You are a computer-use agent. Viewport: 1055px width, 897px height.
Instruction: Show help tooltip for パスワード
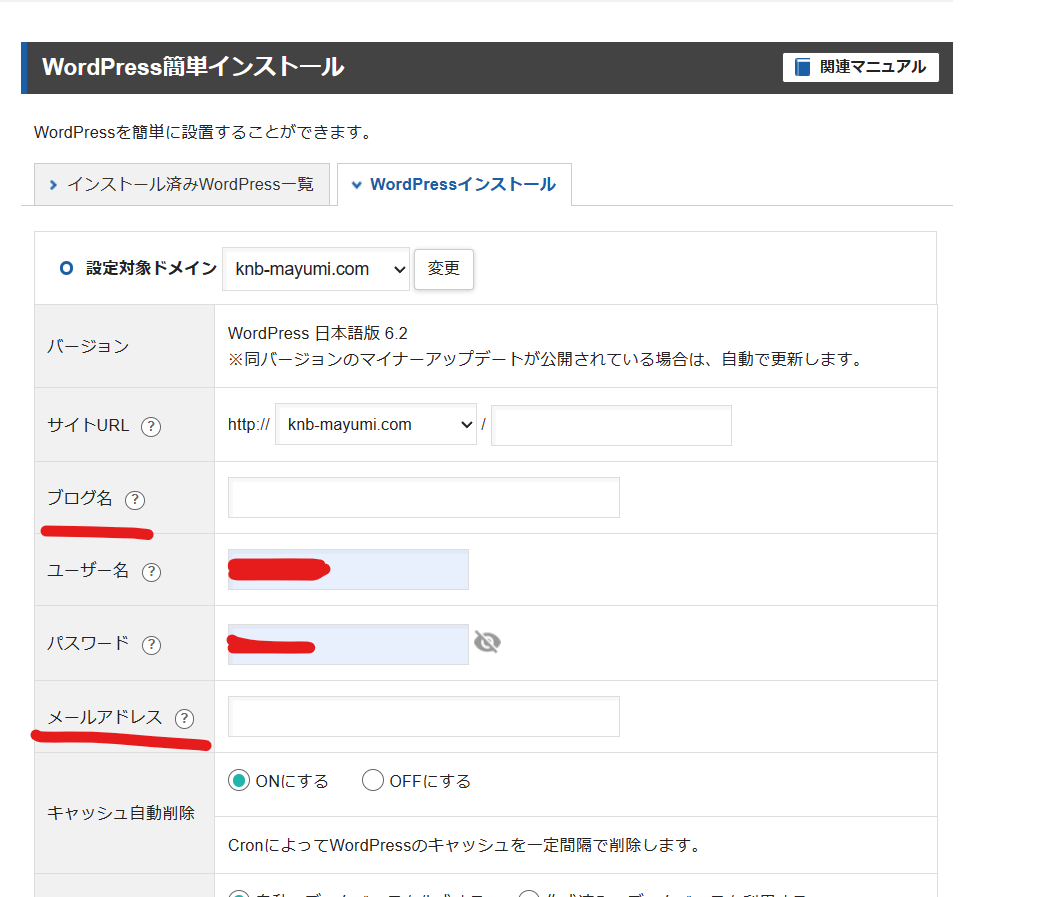(151, 645)
